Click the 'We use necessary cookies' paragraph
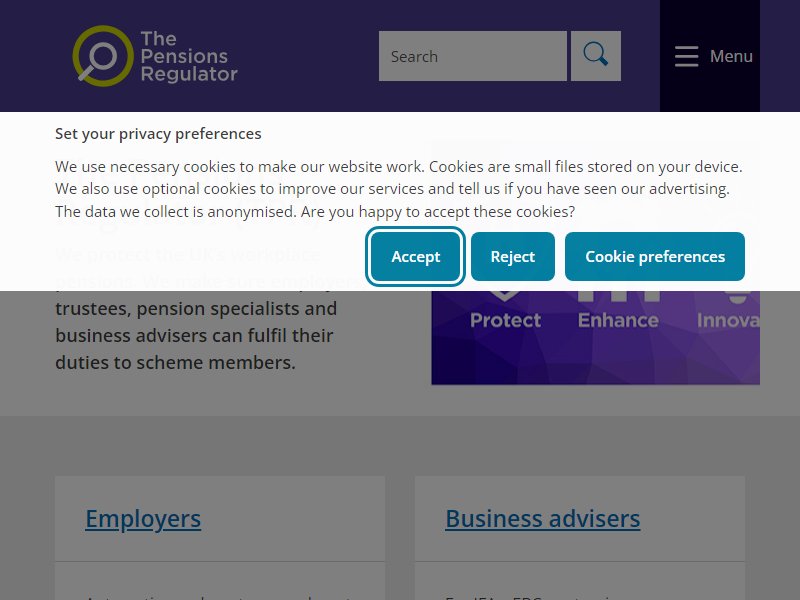The width and height of the screenshot is (800, 600). [398, 189]
